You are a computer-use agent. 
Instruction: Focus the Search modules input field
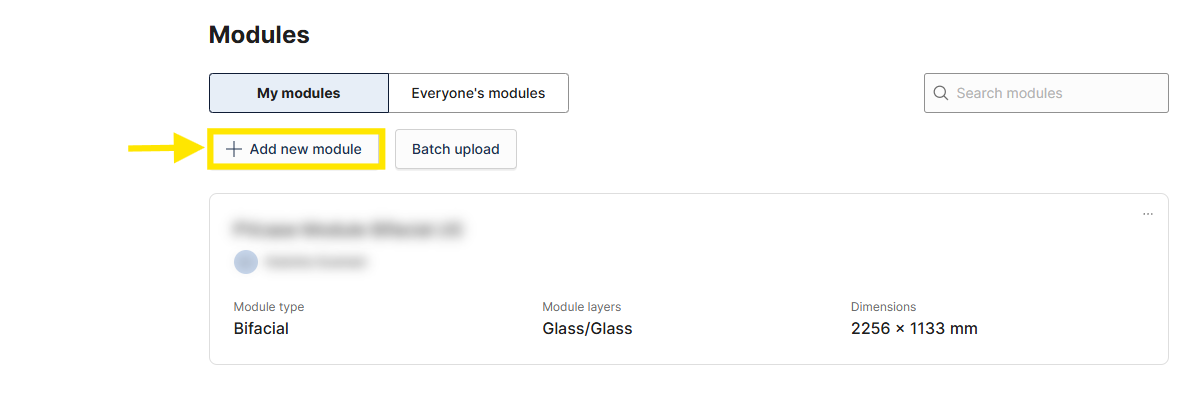(1046, 93)
